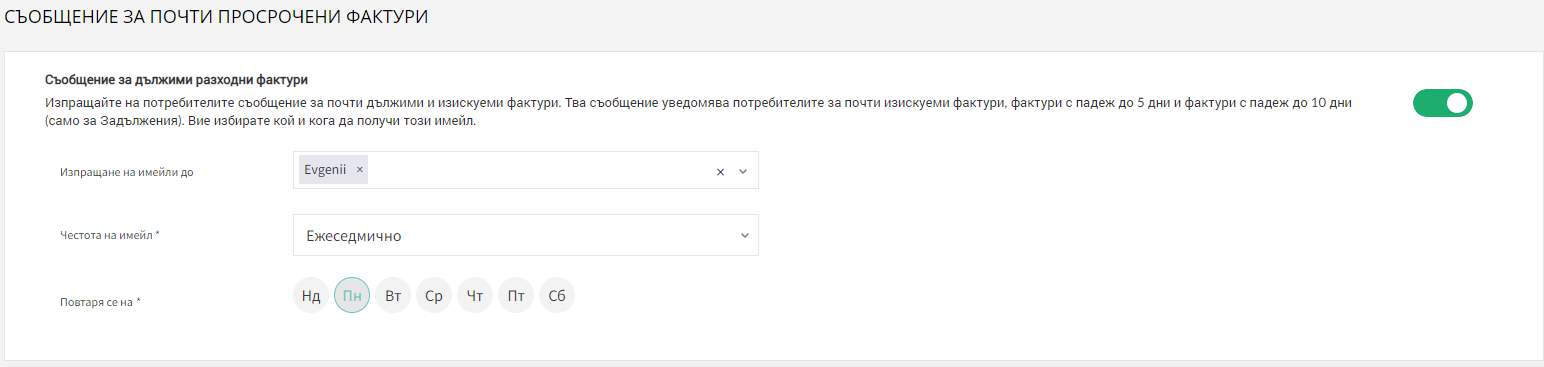Click the 'Честота на имейл' label
This screenshot has width=1544, height=367.
110,236
